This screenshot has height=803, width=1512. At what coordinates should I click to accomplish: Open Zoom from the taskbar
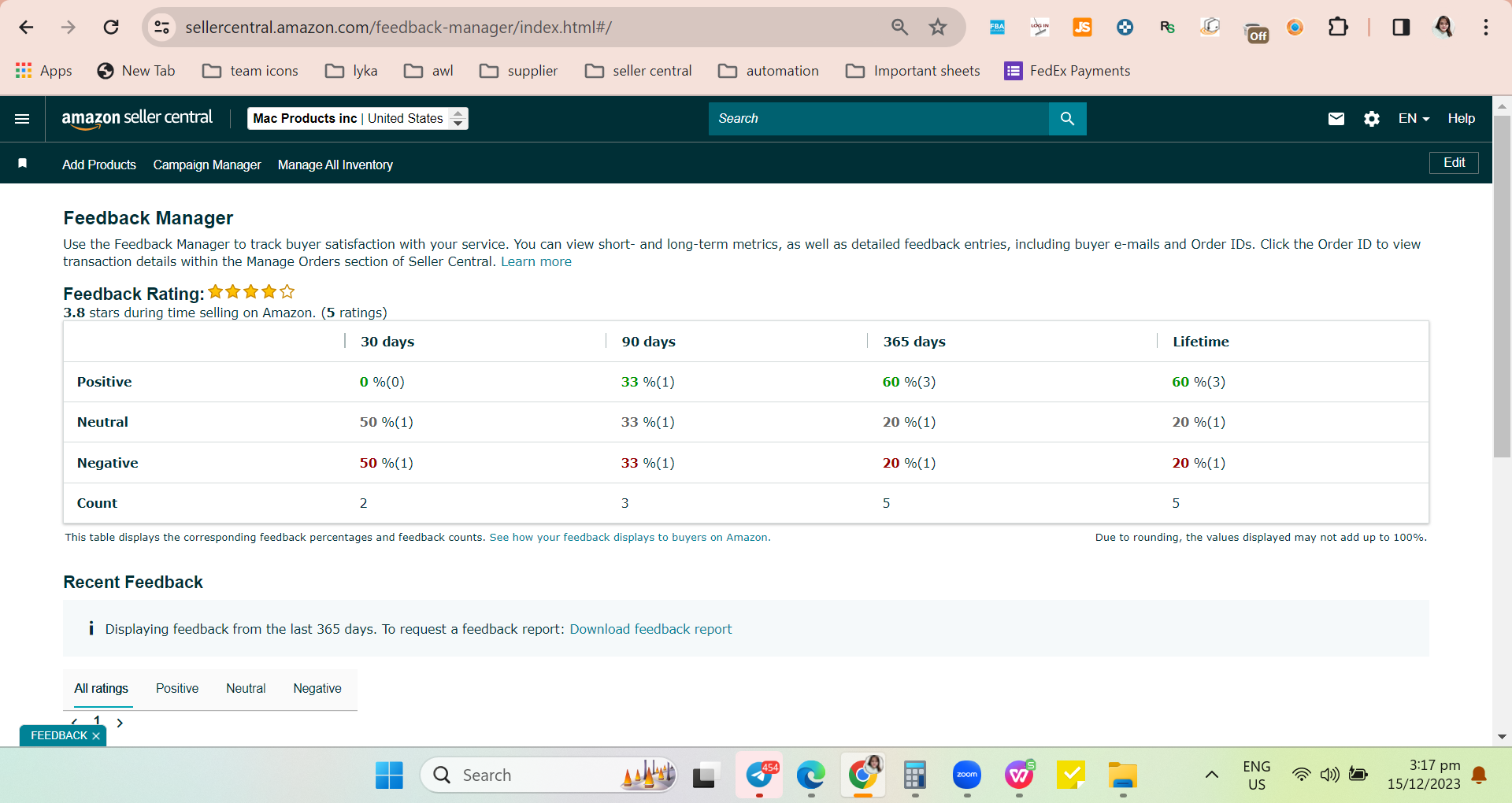coord(966,775)
